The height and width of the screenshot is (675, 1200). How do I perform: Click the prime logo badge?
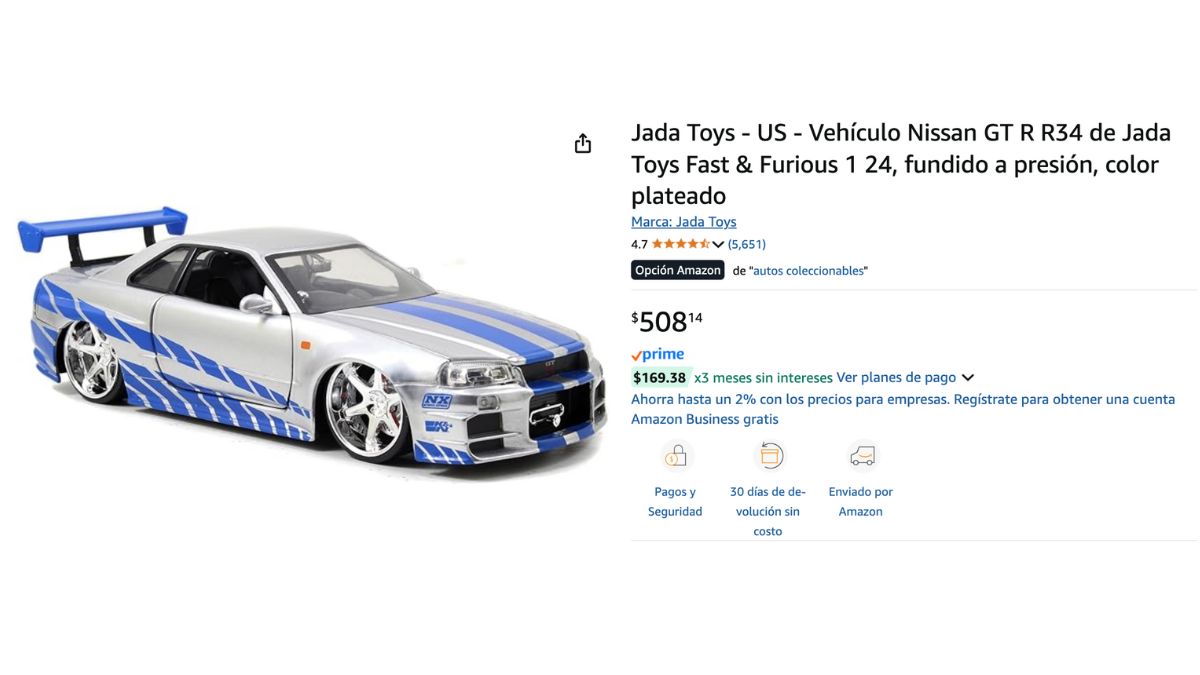tap(658, 355)
